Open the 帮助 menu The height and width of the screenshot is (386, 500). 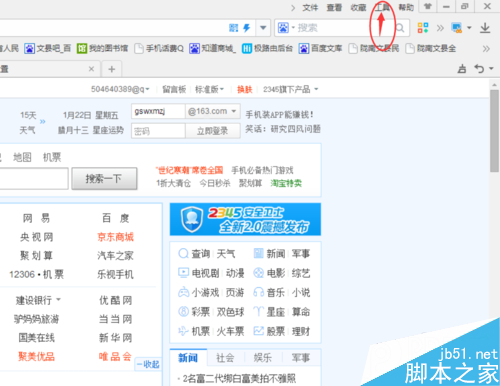(x=406, y=7)
